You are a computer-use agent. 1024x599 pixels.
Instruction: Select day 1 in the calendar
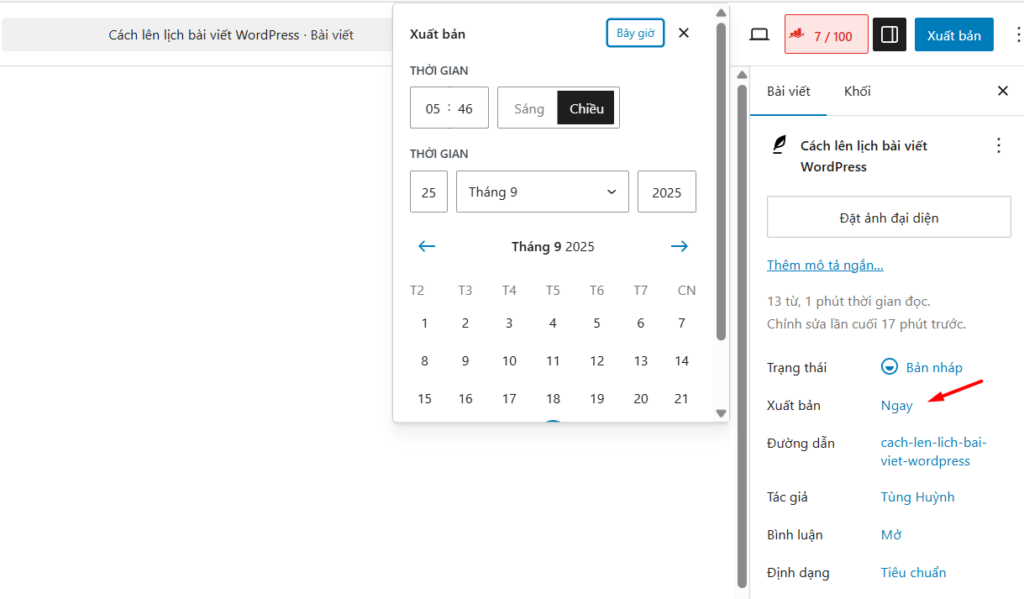(424, 323)
